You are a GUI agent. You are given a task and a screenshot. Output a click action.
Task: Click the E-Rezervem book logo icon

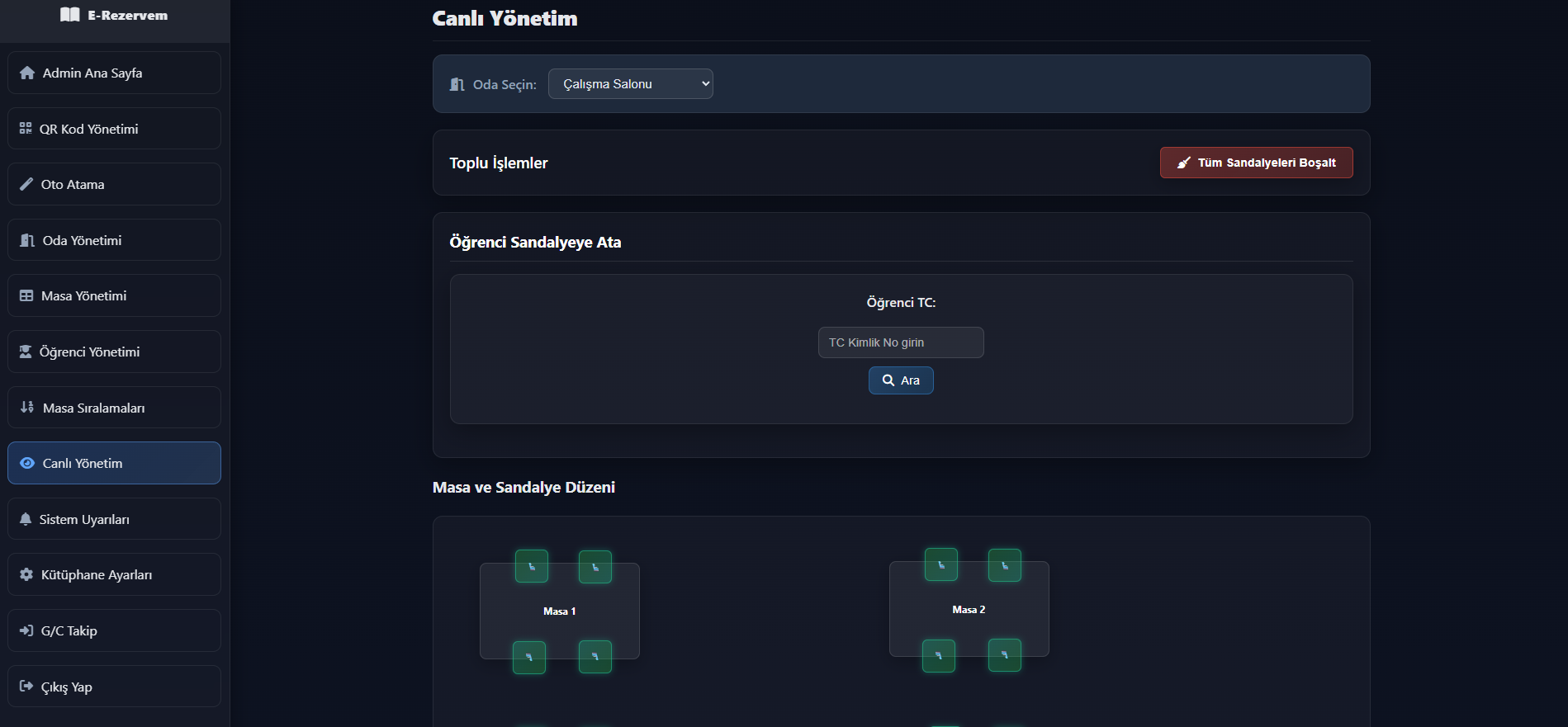tap(70, 15)
